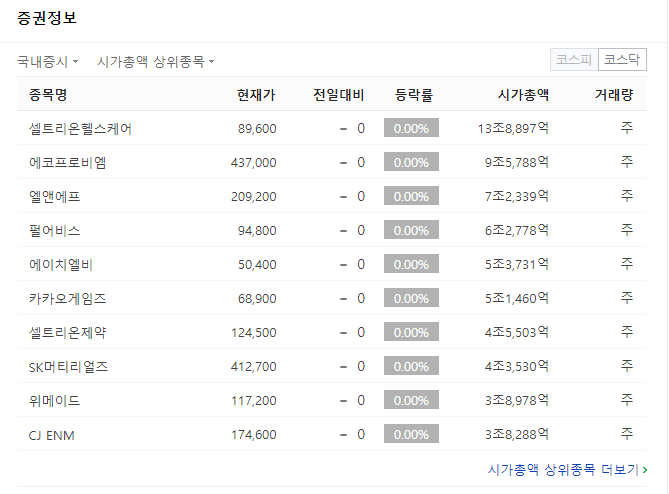Click the 거래량 column header
This screenshot has height=494, width=669.
coord(614,94)
